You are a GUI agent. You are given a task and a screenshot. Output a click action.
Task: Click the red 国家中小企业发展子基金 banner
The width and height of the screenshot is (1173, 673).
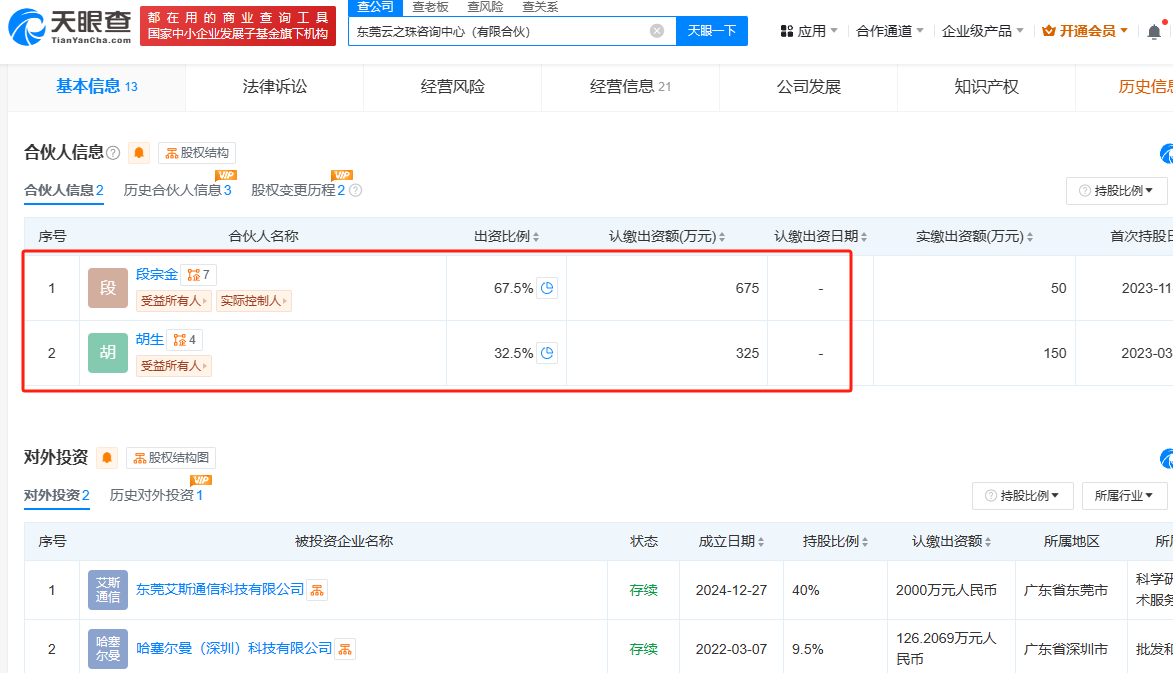click(x=238, y=26)
